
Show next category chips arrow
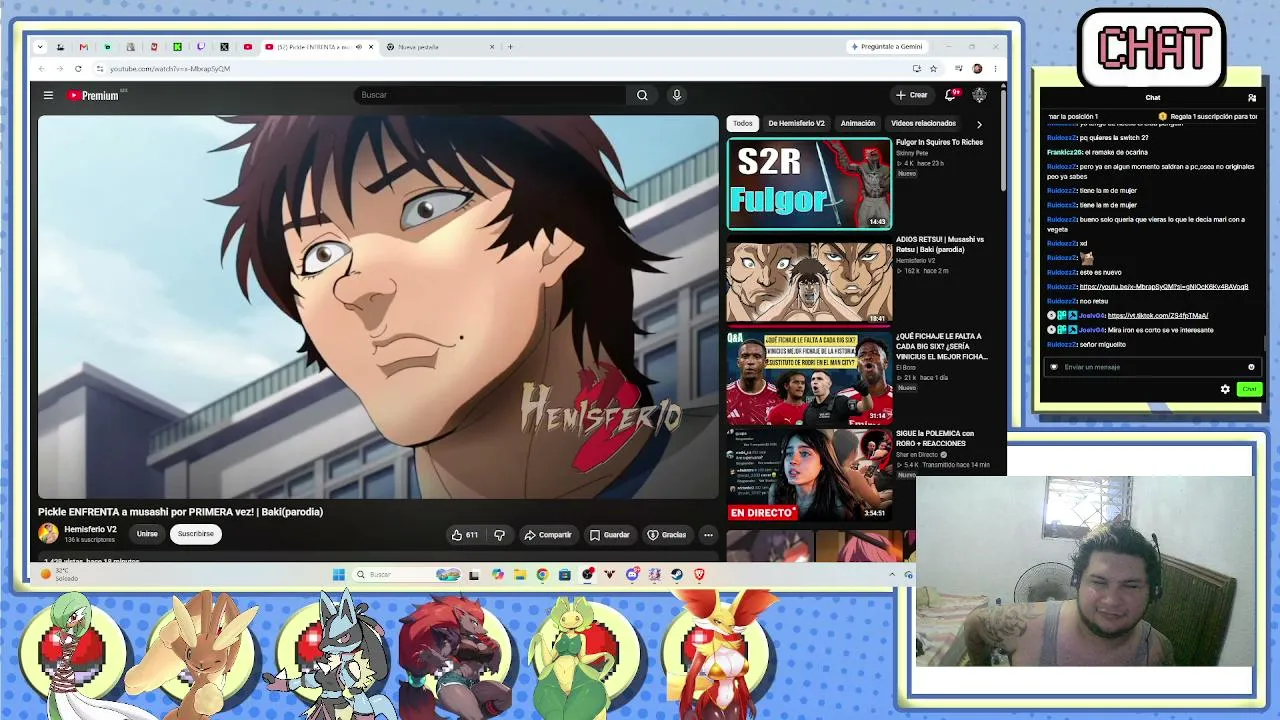[979, 124]
